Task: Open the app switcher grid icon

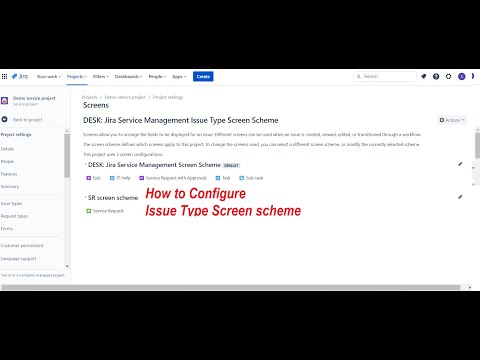Action: point(4,76)
